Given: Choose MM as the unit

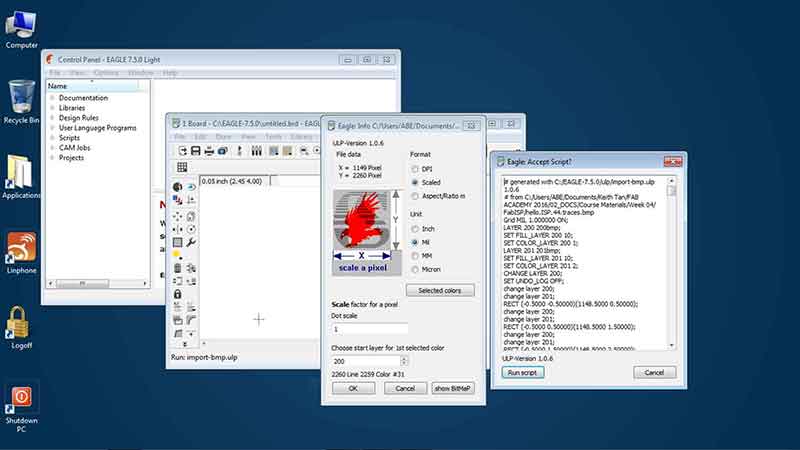Looking at the screenshot, I should tap(415, 256).
